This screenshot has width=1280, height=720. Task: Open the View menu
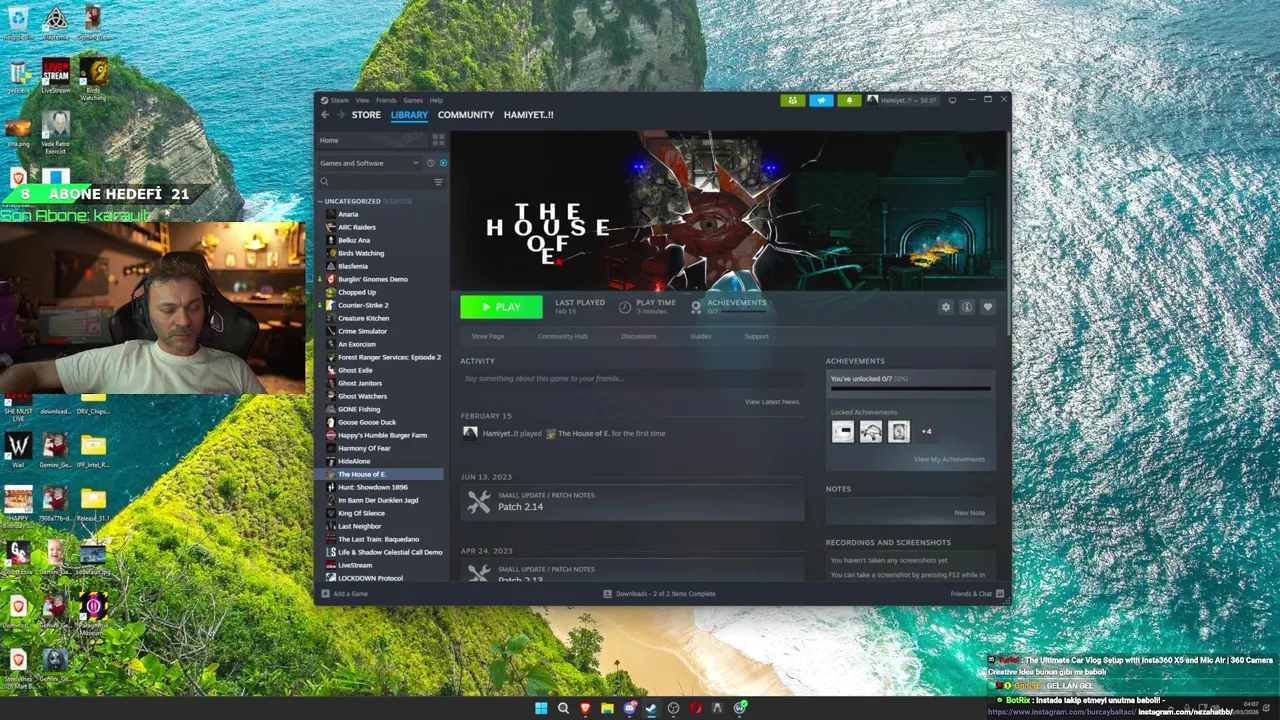coord(362,100)
